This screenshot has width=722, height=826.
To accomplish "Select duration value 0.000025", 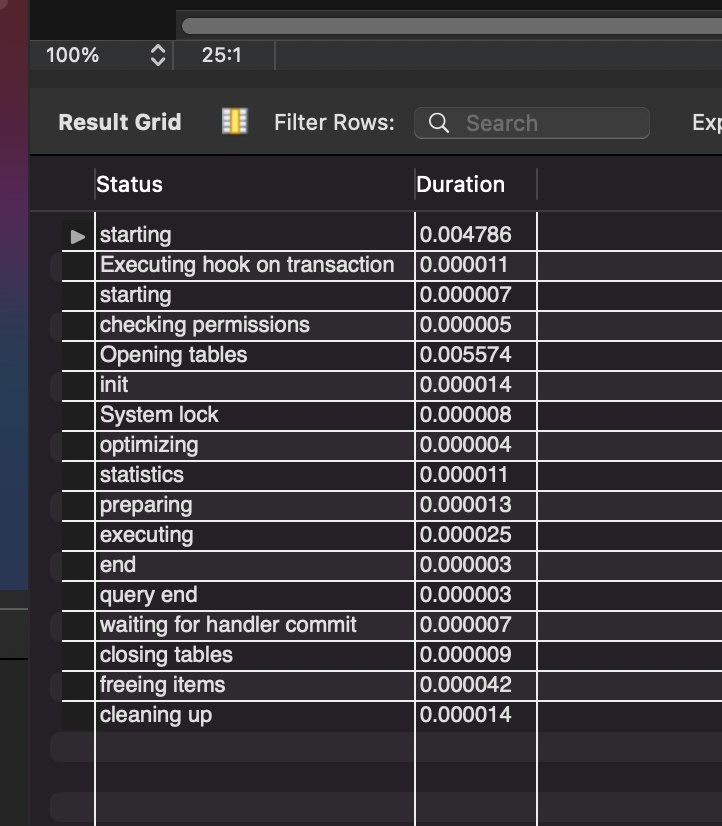I will pos(476,535).
